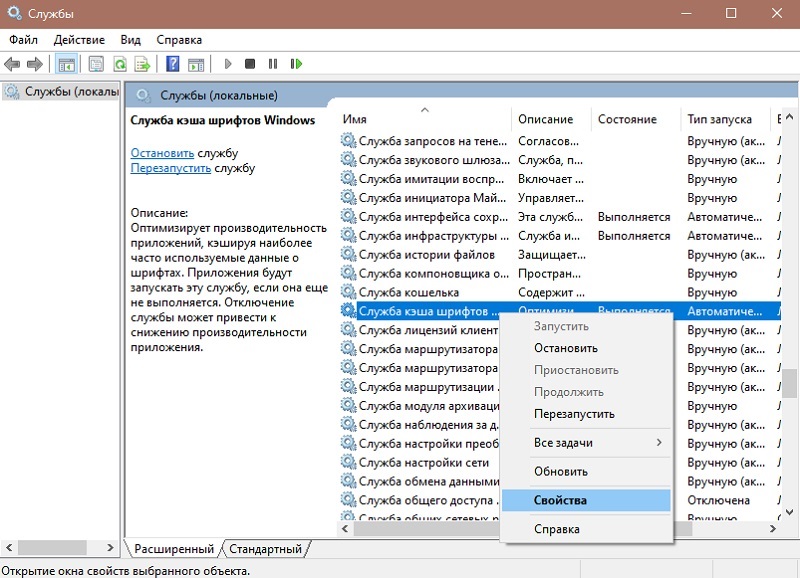This screenshot has width=800, height=578.
Task: Click gear icon of Служба инициатора Май...
Action: (348, 197)
